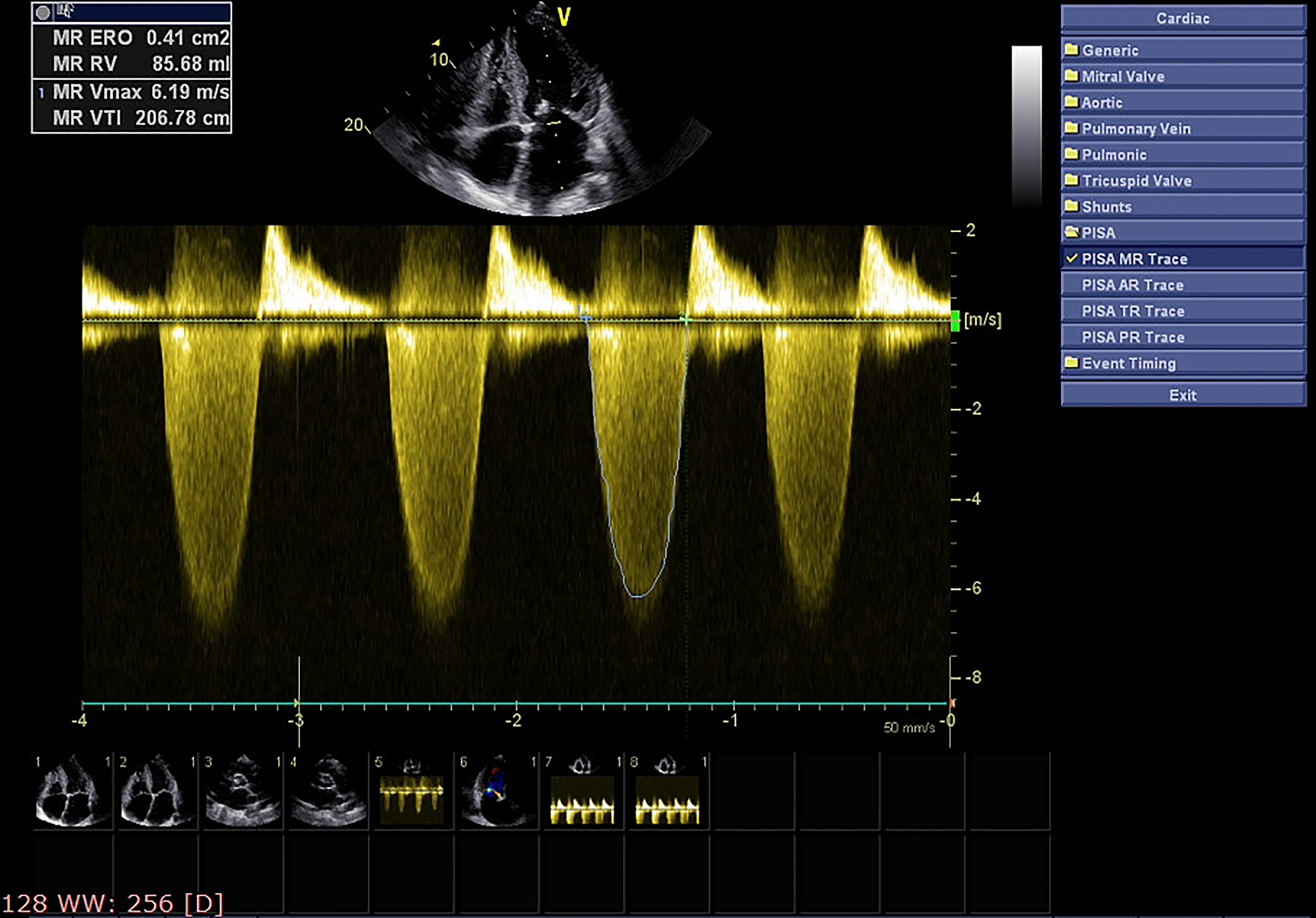Click the small icon beside the round gray icon
This screenshot has height=918, width=1316.
[65, 10]
